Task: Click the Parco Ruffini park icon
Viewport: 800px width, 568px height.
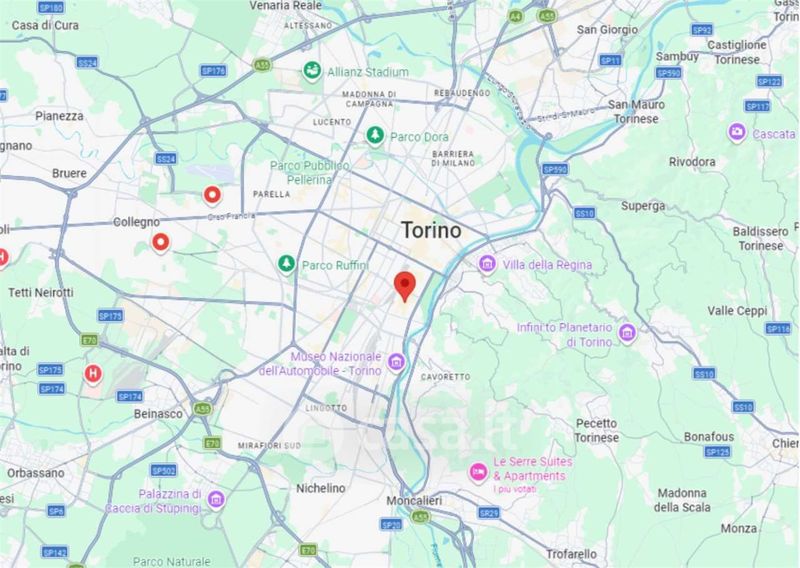Action: tap(286, 264)
